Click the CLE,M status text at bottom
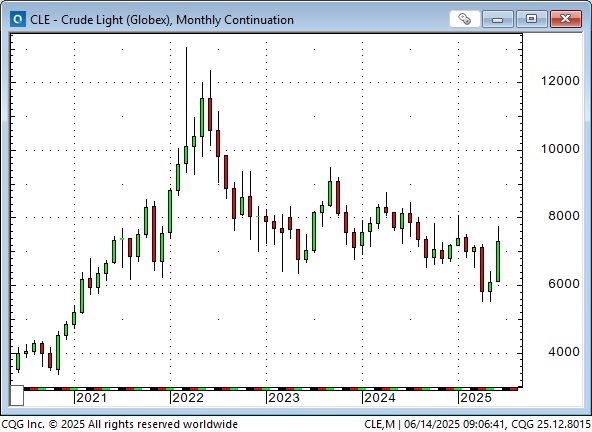Screen dimensions: 592x432 [379, 424]
